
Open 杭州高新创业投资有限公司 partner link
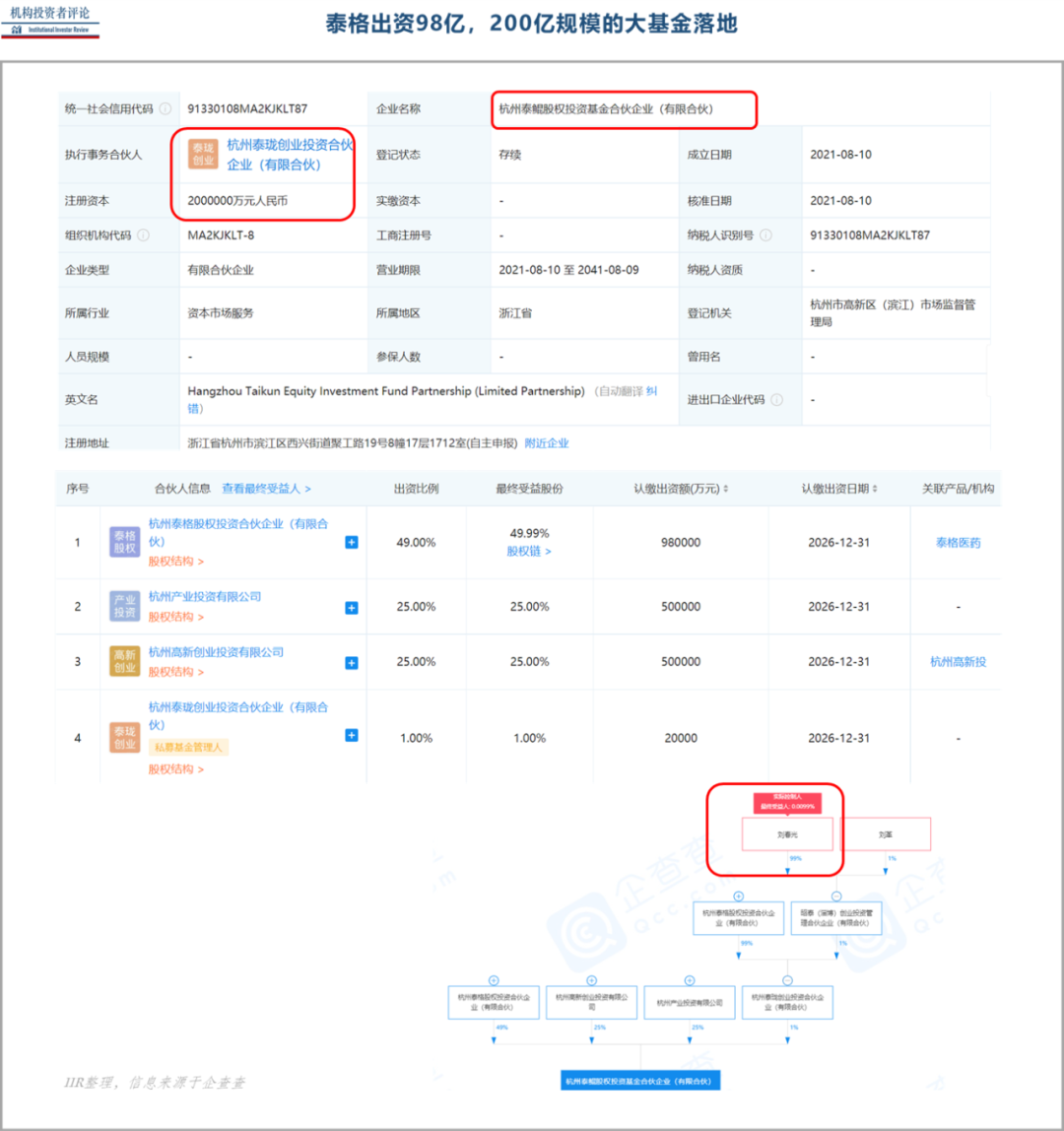pyautogui.click(x=216, y=651)
